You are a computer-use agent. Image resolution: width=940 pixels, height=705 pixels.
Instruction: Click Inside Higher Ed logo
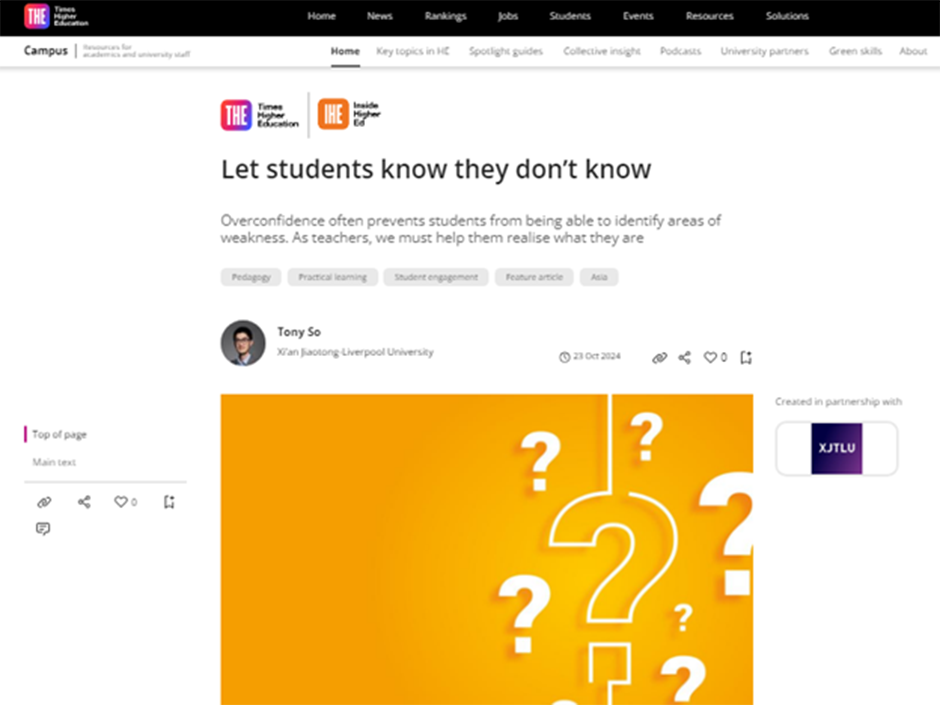(x=349, y=115)
